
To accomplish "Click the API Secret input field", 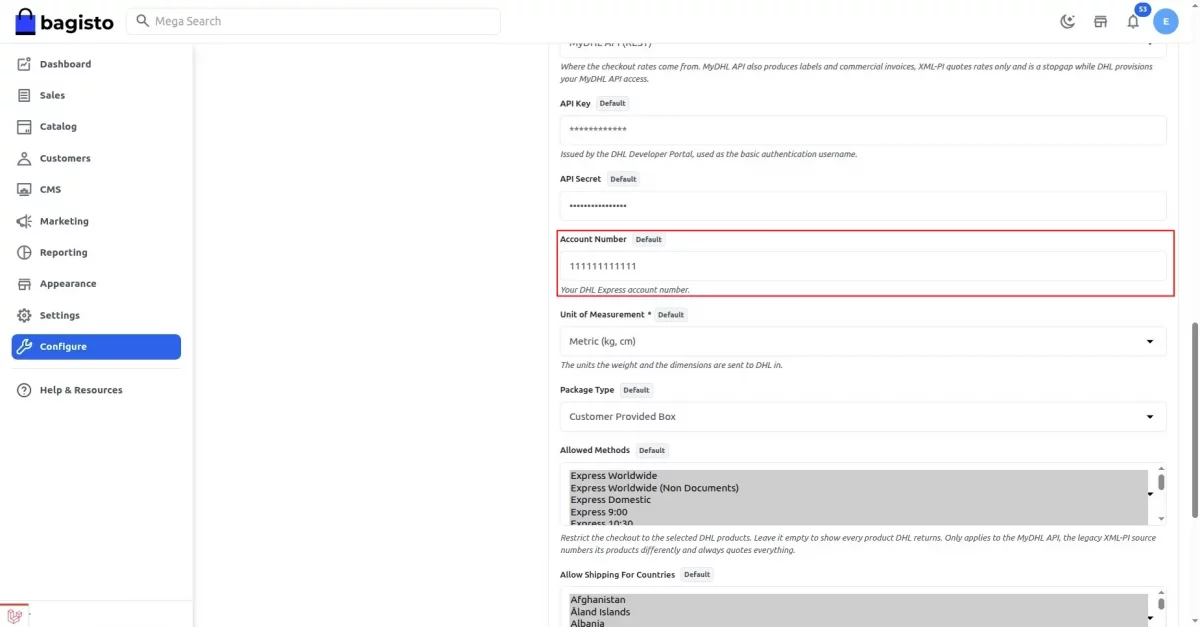I will pyautogui.click(x=863, y=206).
